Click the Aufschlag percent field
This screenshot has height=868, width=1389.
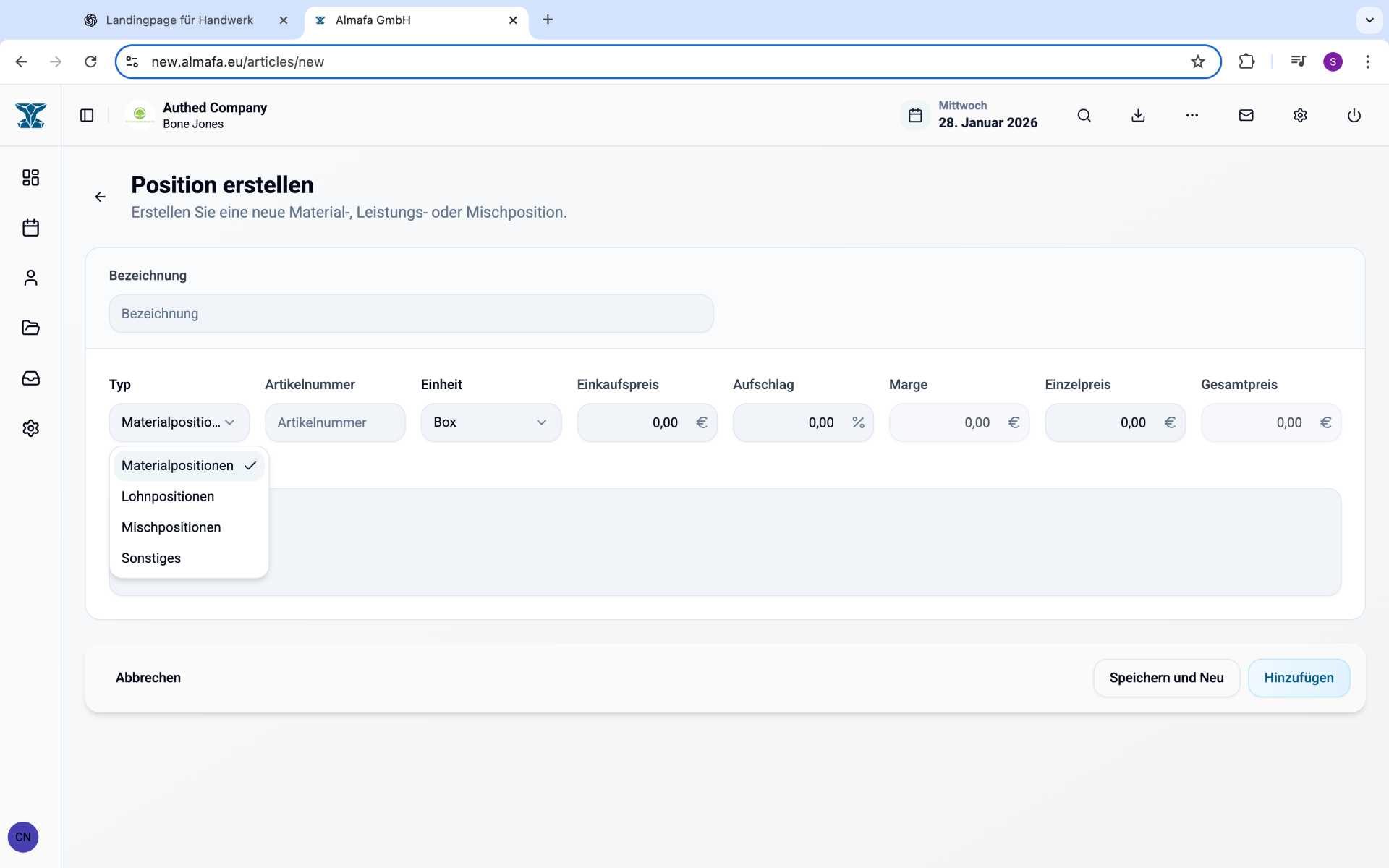[x=803, y=422]
